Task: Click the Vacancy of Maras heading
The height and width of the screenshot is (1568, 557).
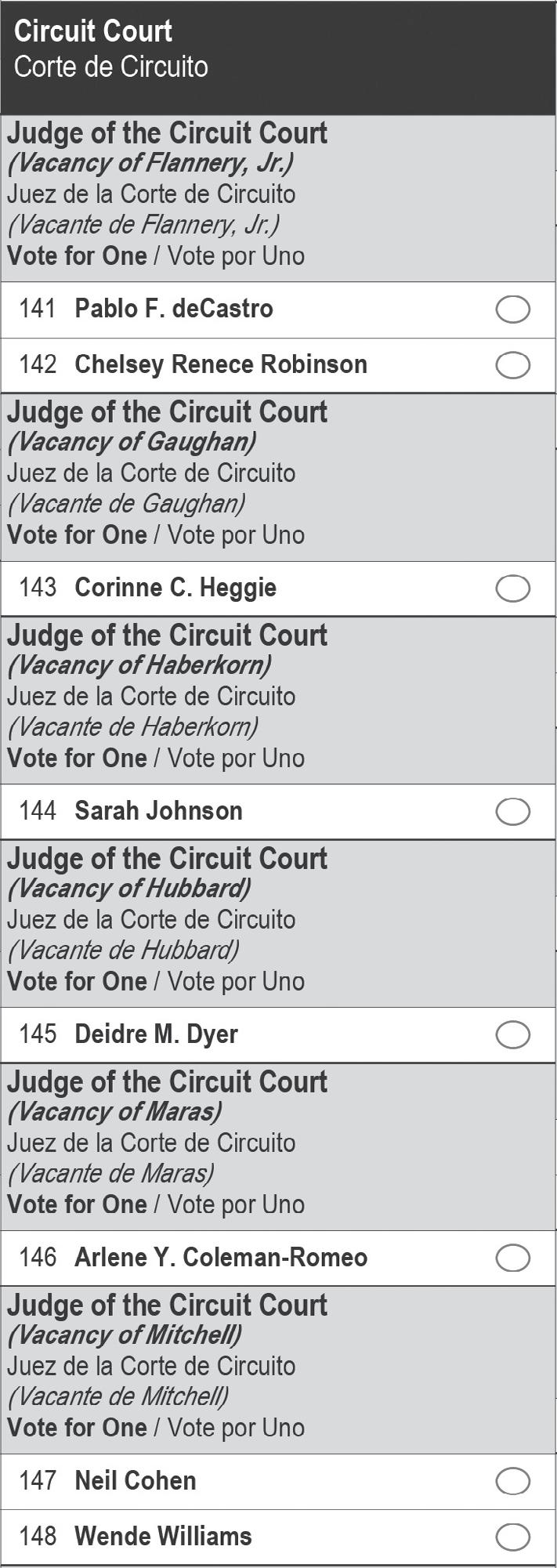Action: 114,1113
